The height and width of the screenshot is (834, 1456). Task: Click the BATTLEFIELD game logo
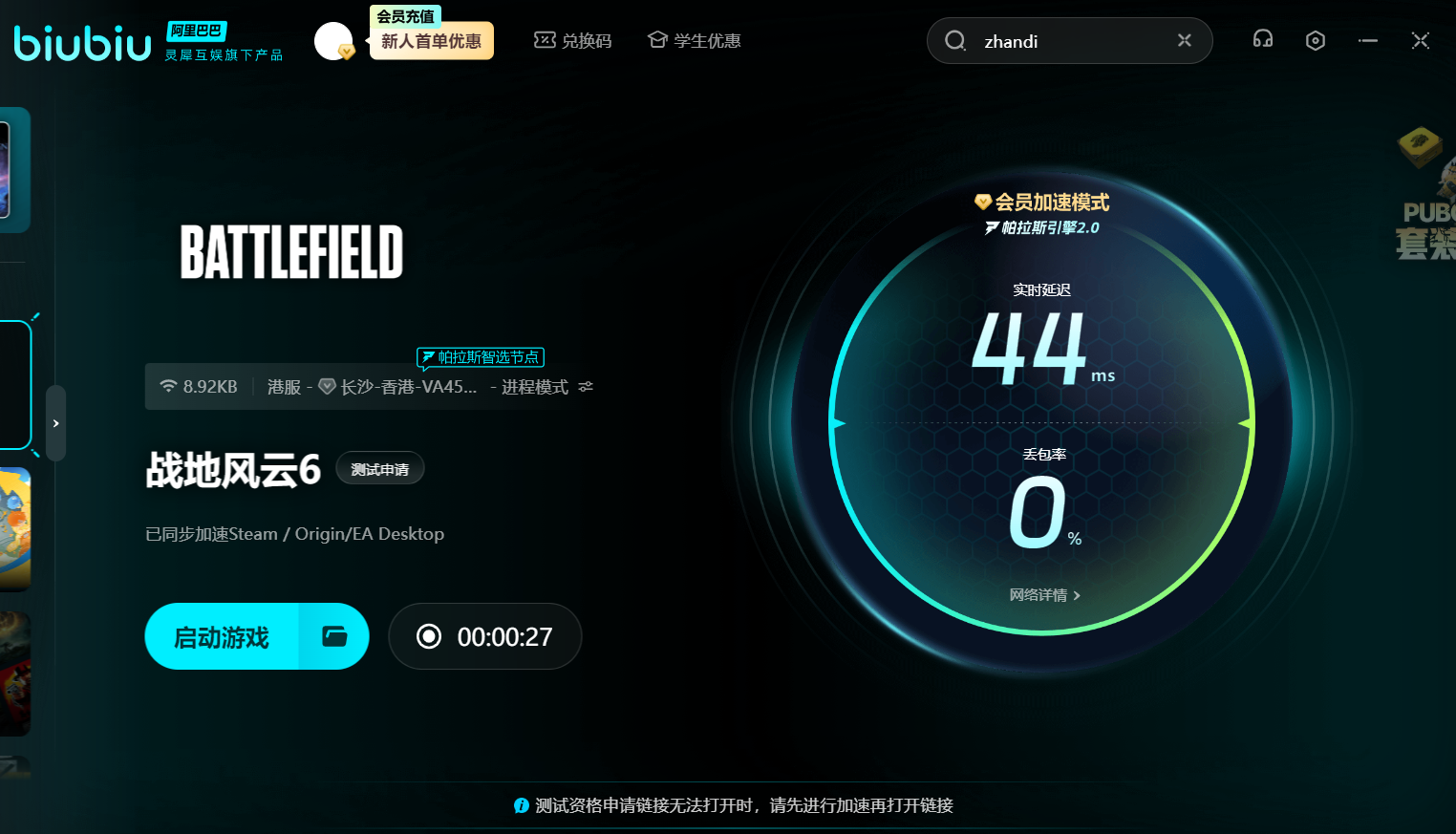[x=291, y=253]
